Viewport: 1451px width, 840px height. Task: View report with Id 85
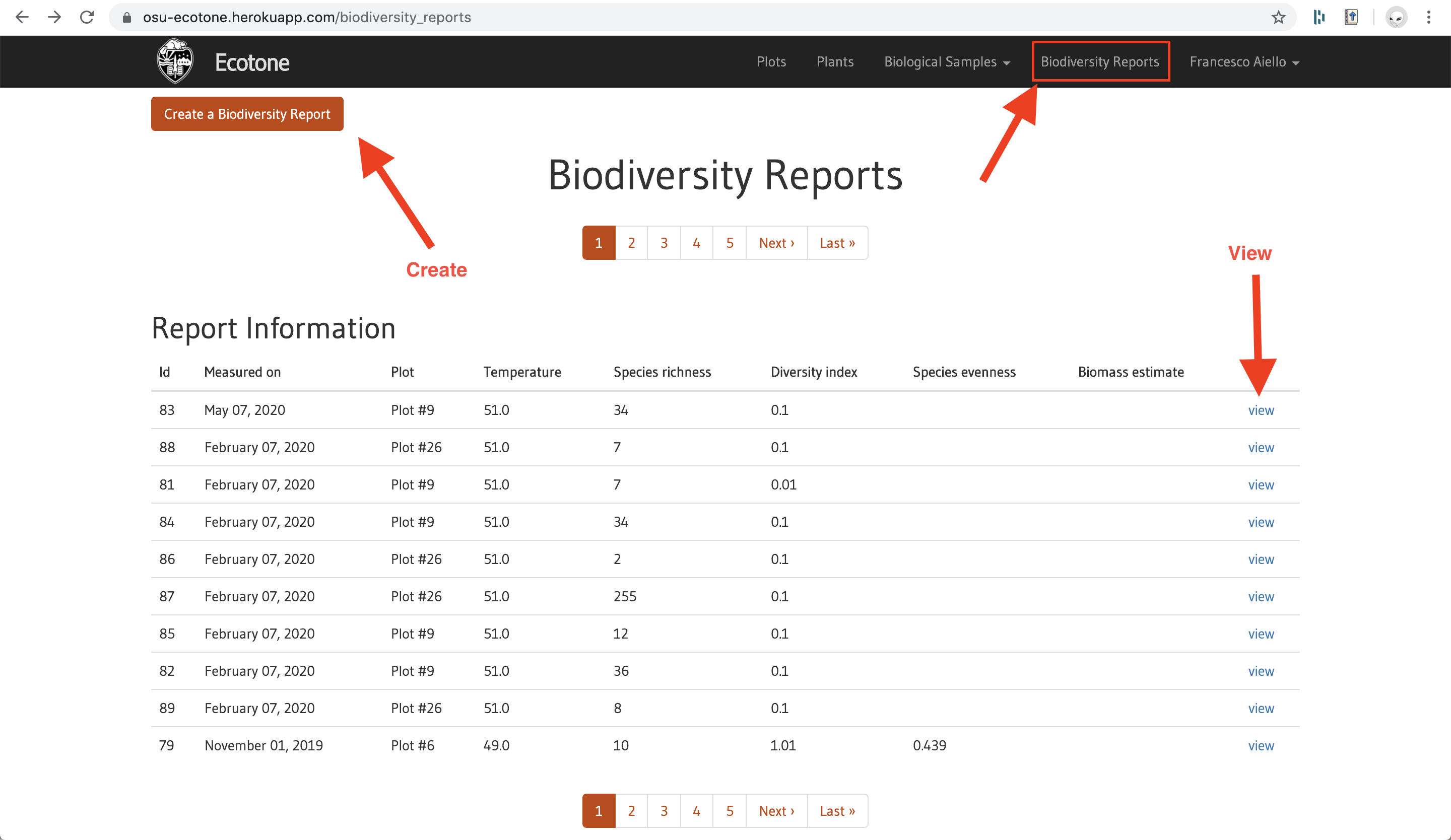(1261, 634)
